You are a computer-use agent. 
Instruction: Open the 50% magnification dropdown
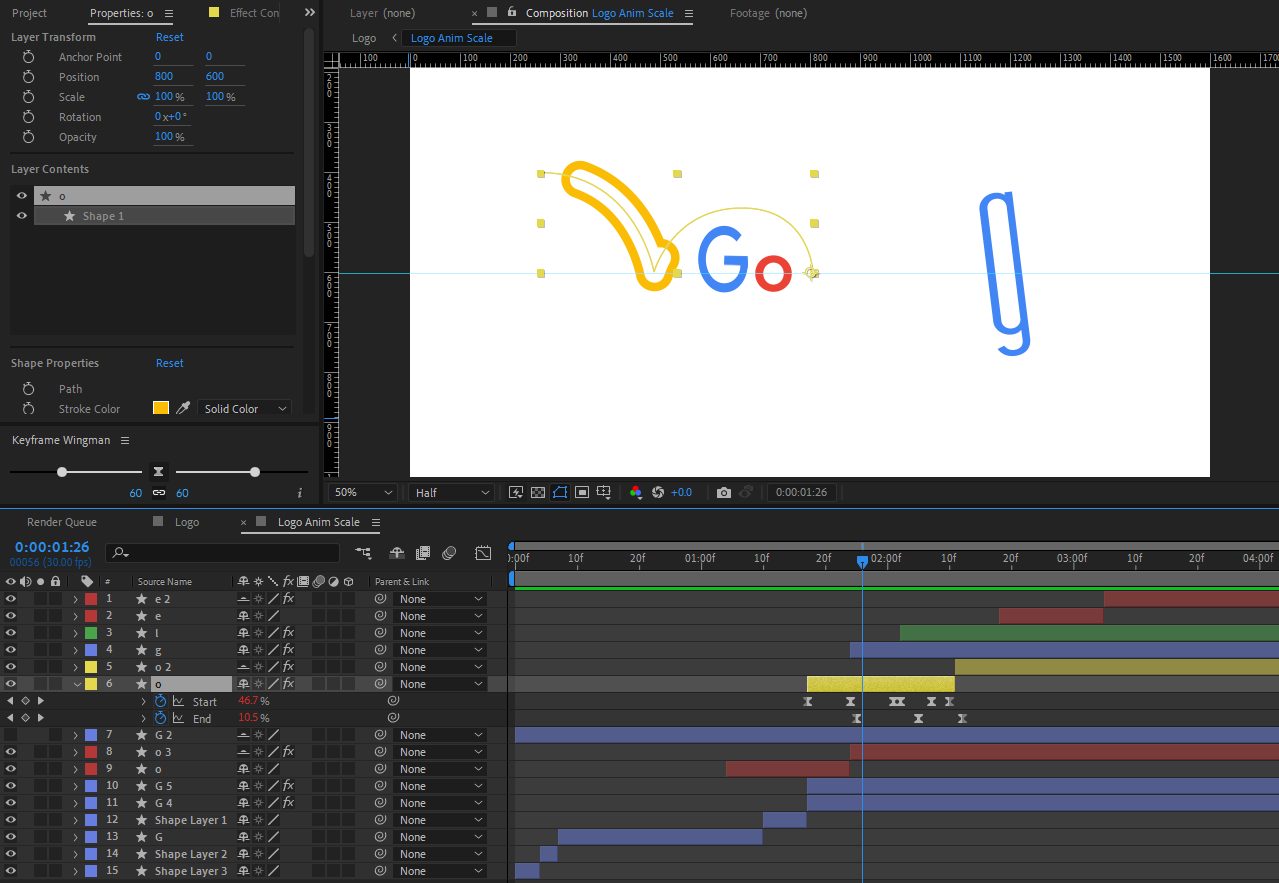click(x=363, y=492)
